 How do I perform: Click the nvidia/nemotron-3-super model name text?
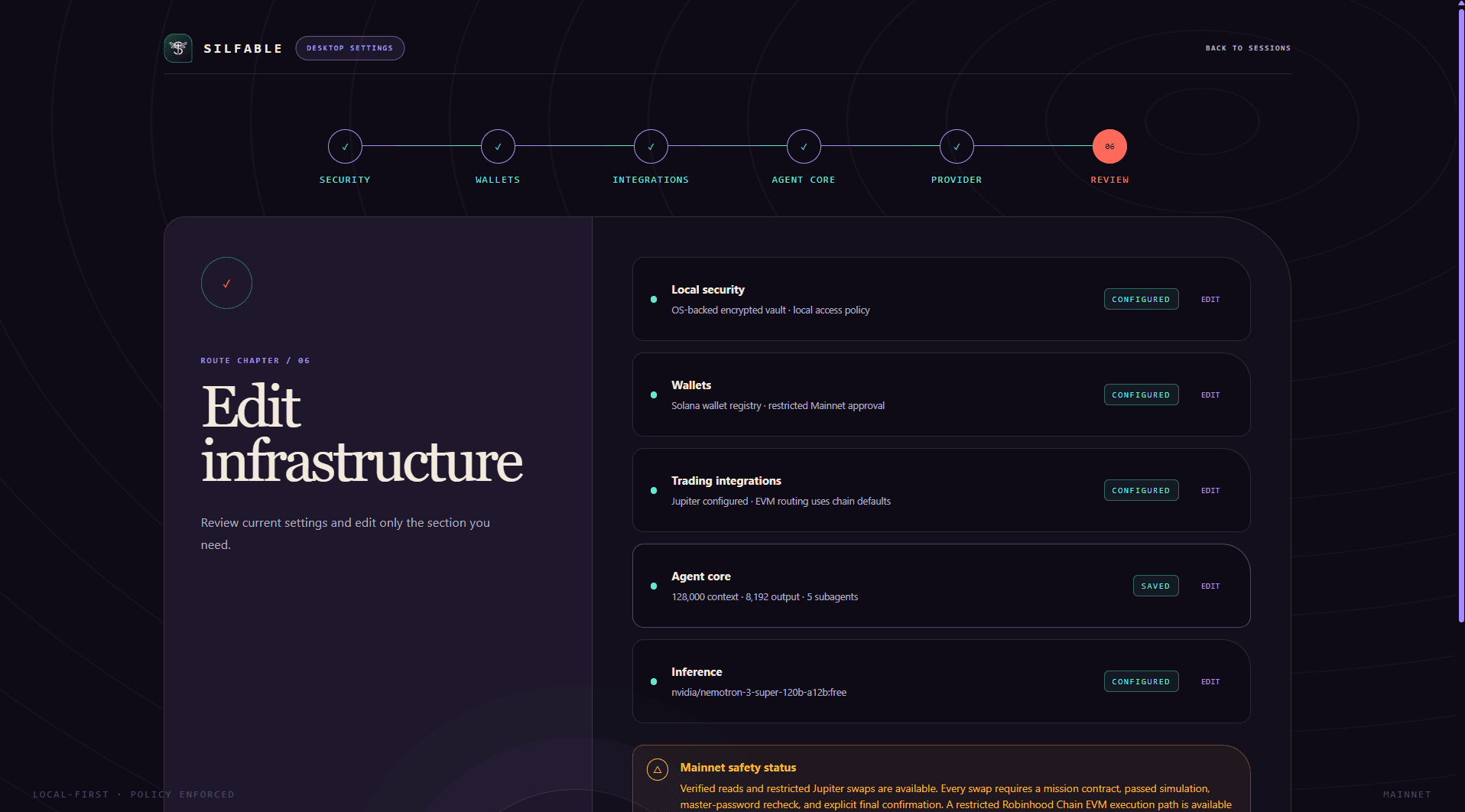pos(759,693)
